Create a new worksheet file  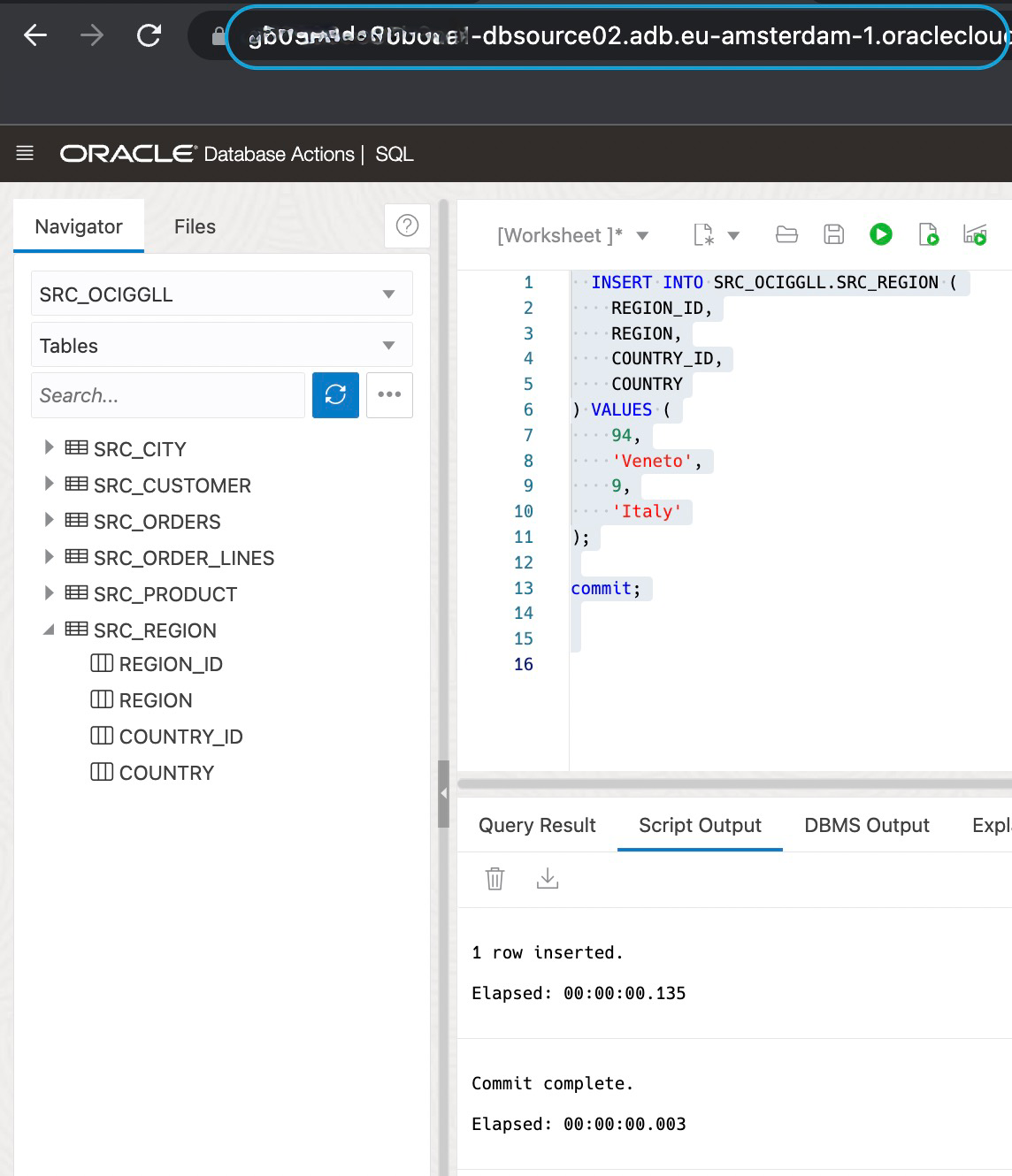coord(703,234)
